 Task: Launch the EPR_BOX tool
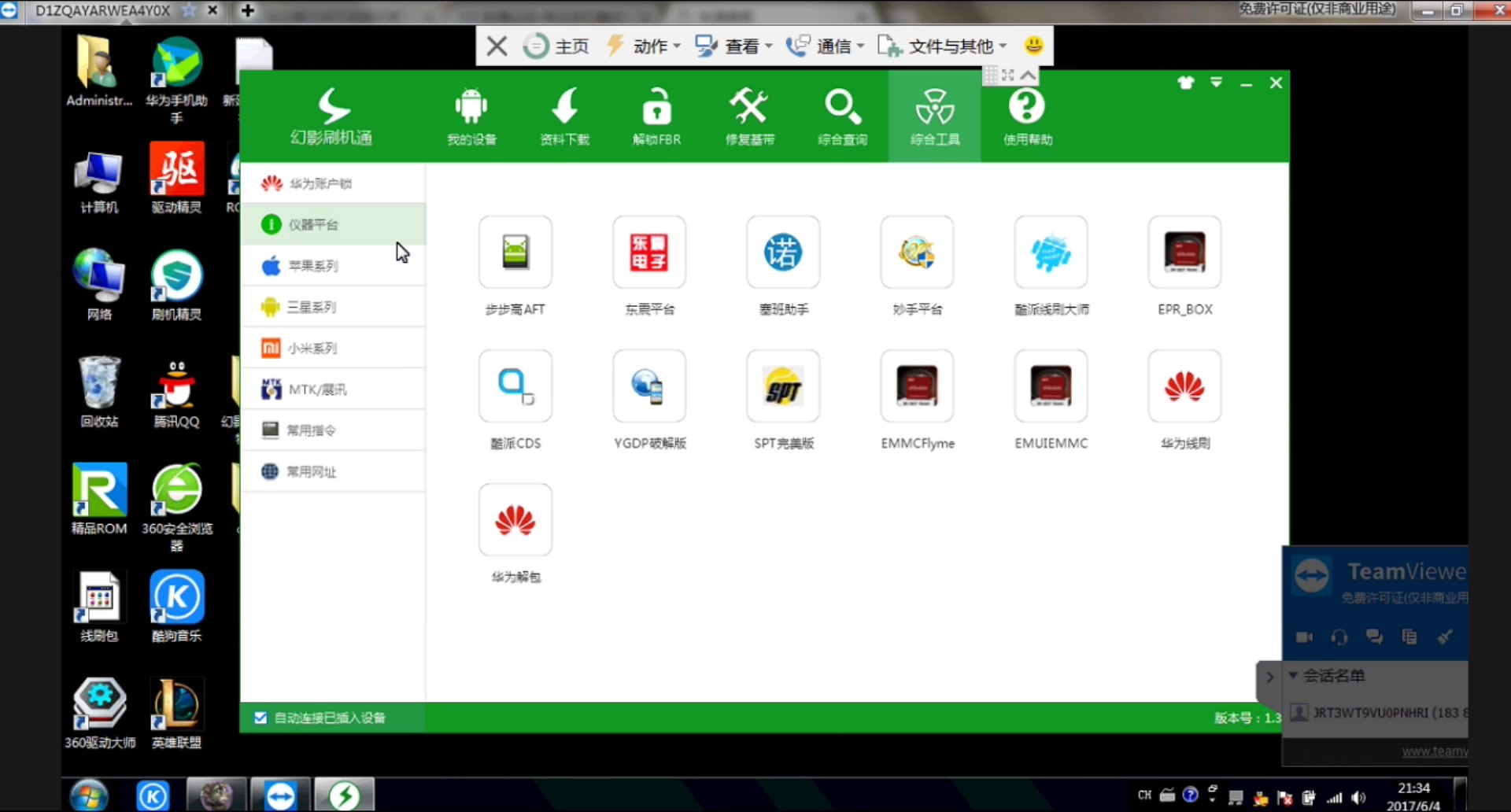[1184, 253]
